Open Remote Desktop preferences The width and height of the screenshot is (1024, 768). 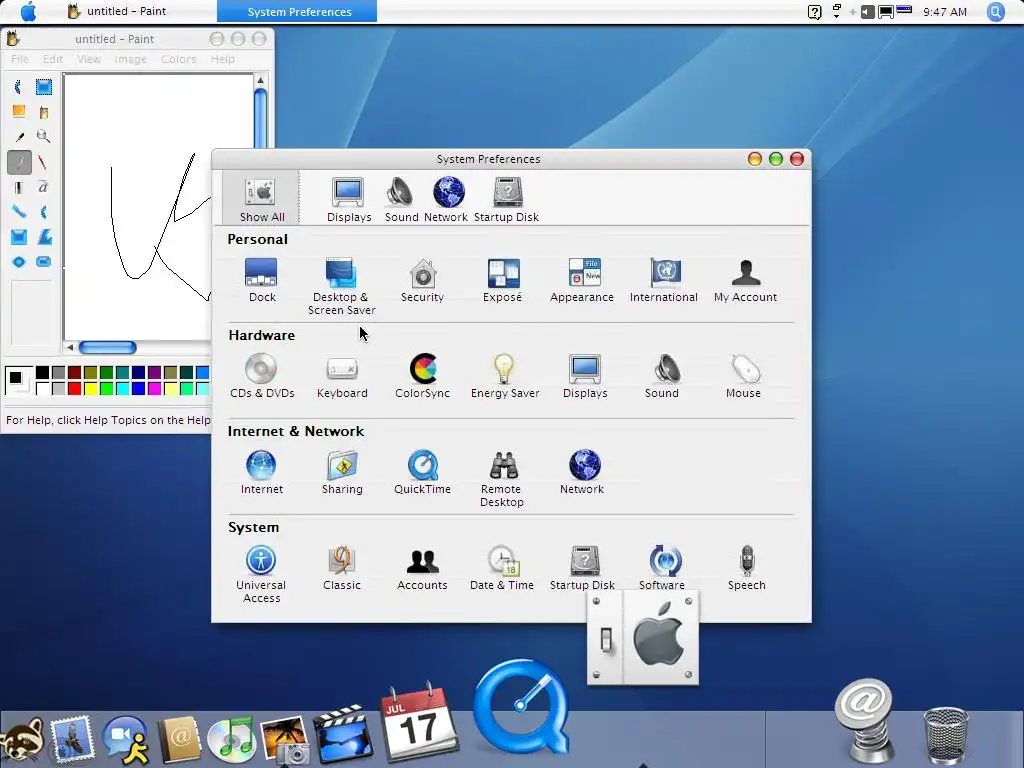[x=502, y=478]
